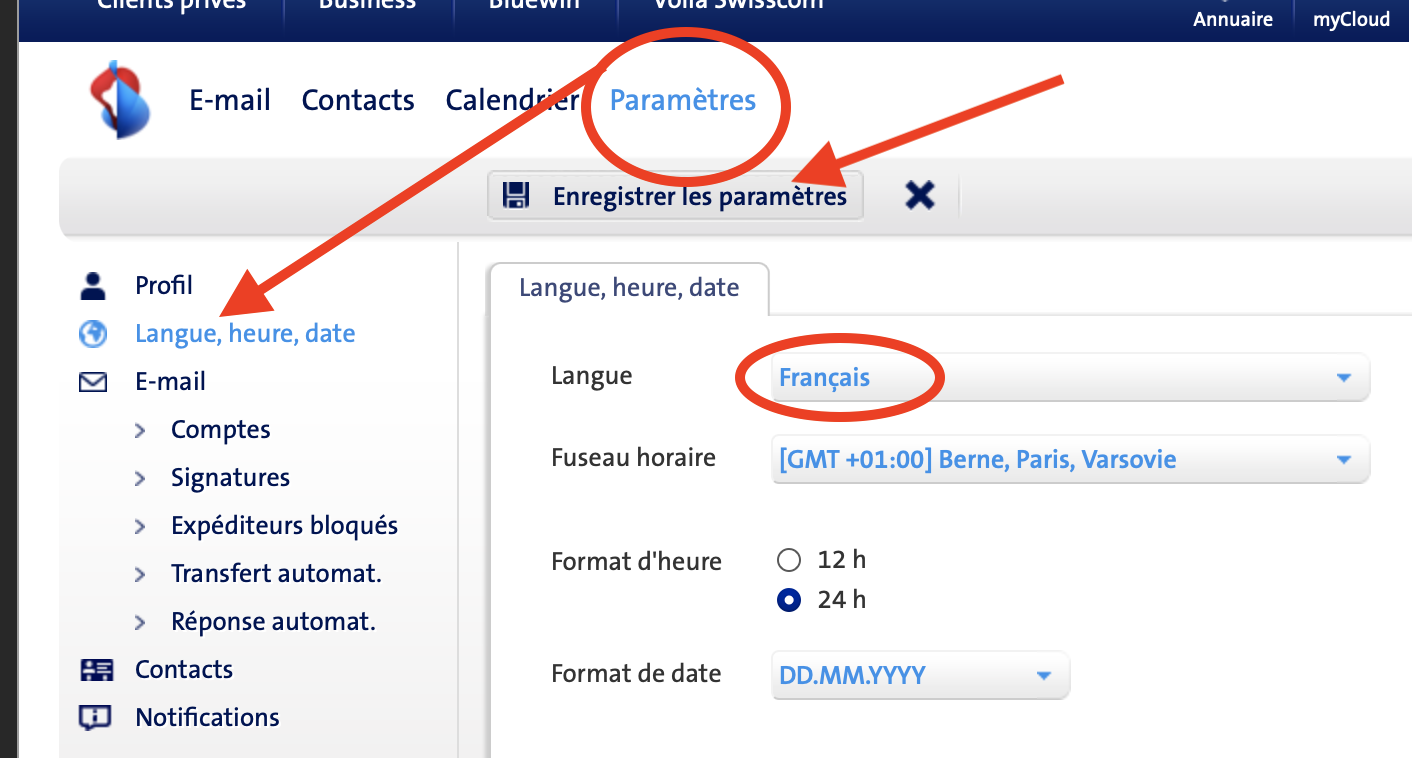Click the X close settings icon
The height and width of the screenshot is (758, 1412).
click(x=919, y=195)
